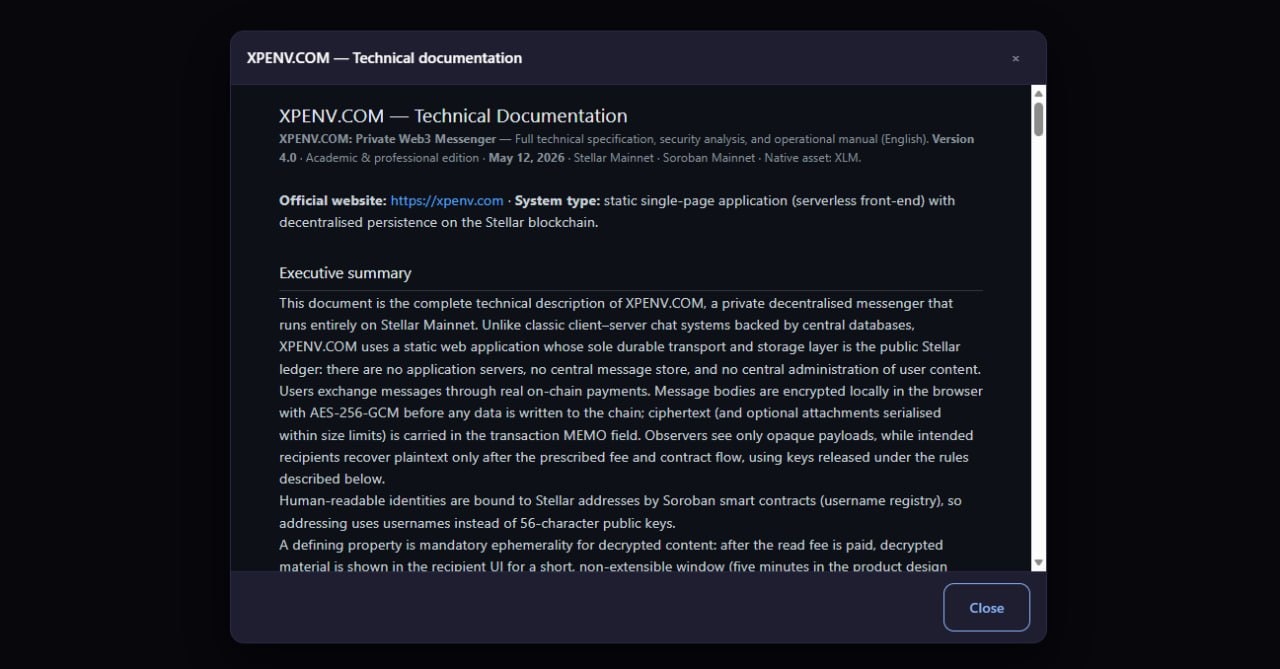Viewport: 1280px width, 669px height.
Task: Click the 'Executive summary' heading
Action: (345, 273)
